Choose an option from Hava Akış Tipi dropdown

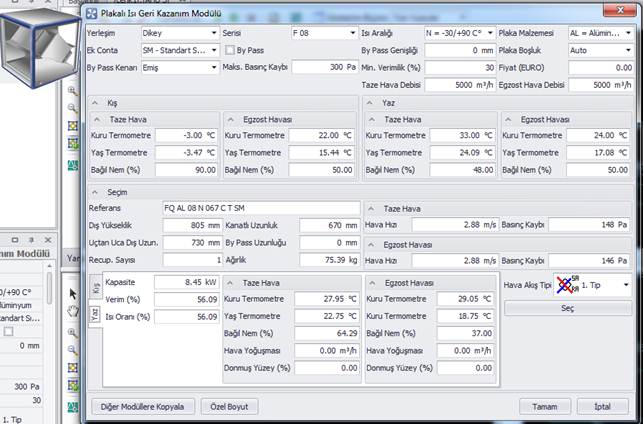[625, 285]
